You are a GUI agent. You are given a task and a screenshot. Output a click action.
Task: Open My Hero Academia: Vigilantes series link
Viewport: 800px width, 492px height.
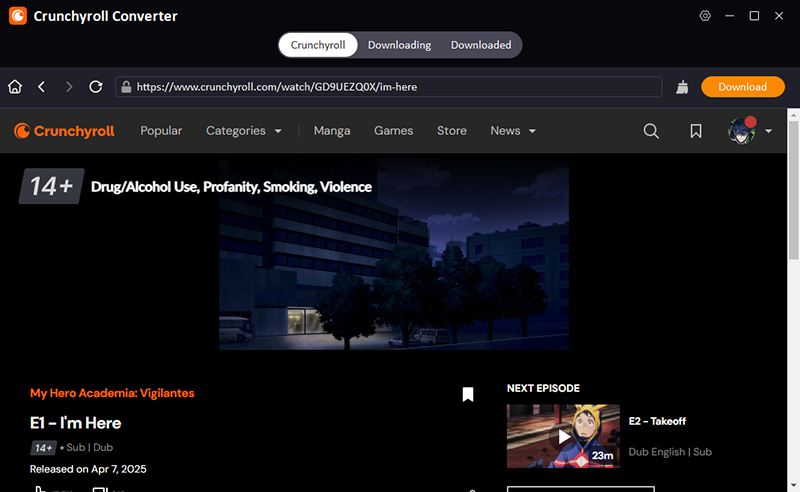tap(112, 393)
